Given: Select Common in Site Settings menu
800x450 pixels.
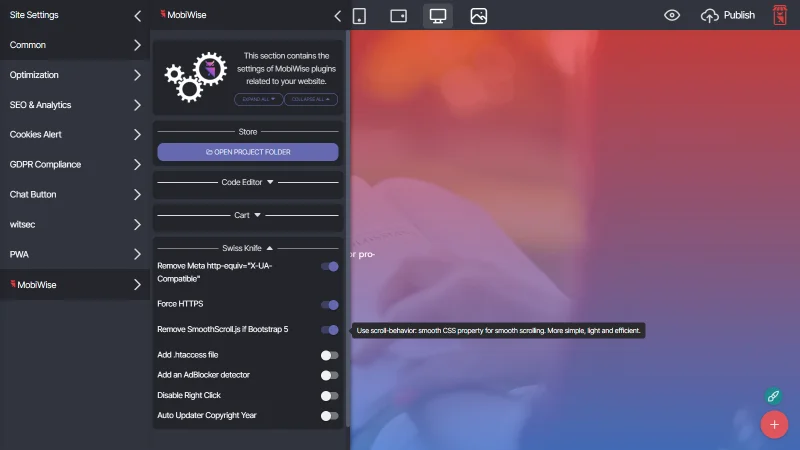Looking at the screenshot, I should click(x=75, y=45).
